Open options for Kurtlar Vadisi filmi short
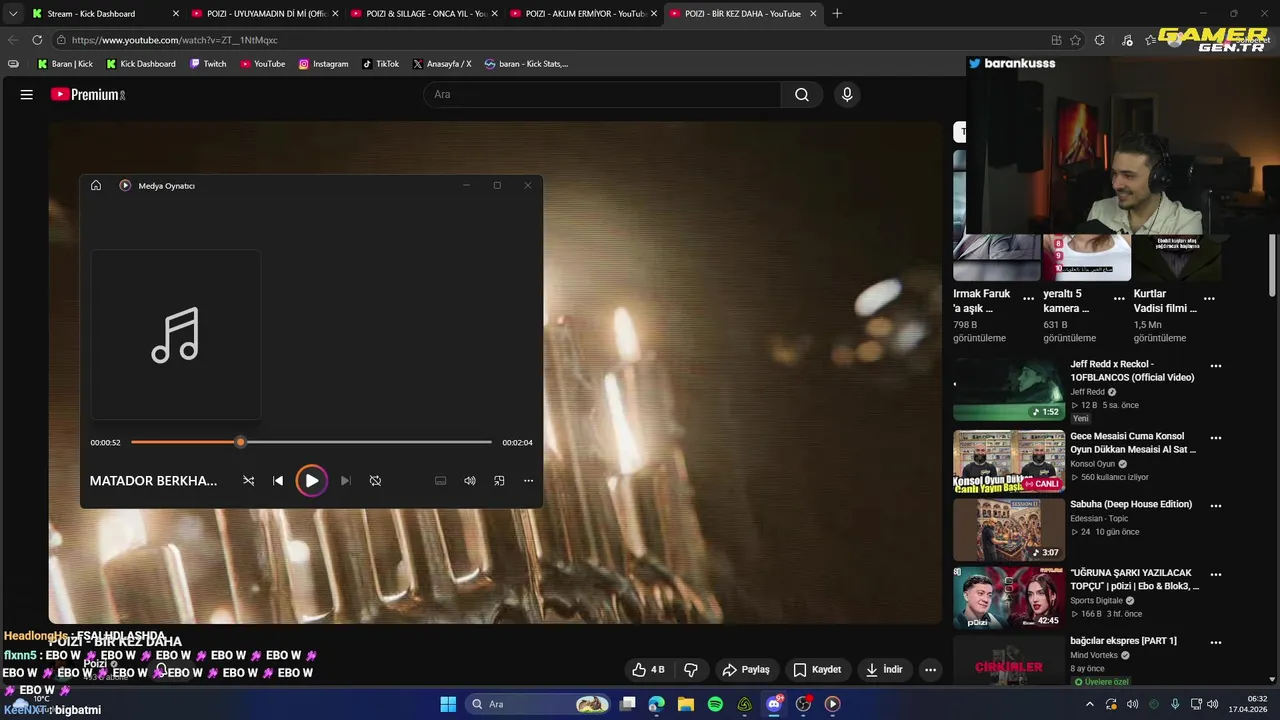 (1209, 299)
